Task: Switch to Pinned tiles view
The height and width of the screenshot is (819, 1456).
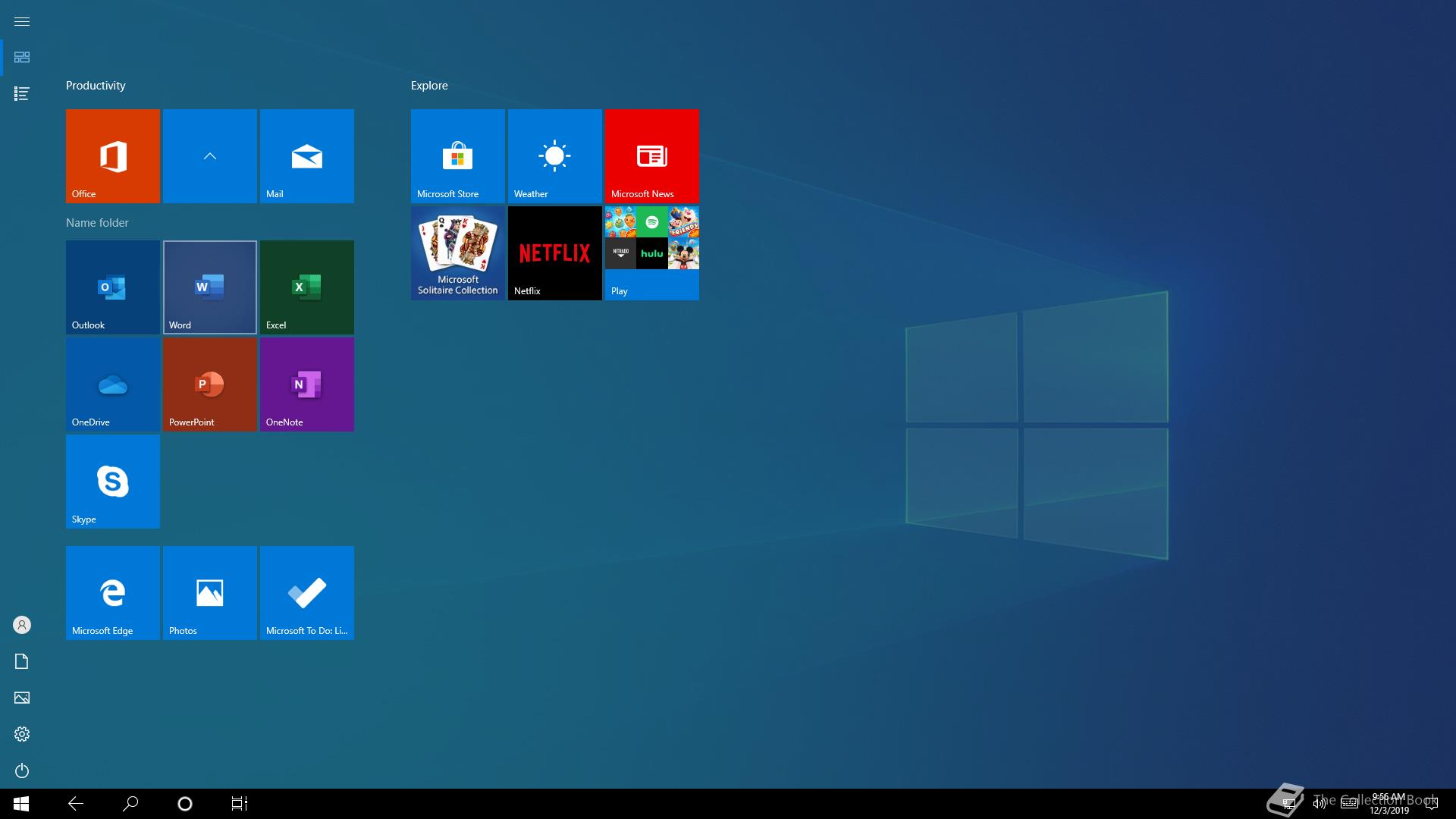Action: click(22, 58)
